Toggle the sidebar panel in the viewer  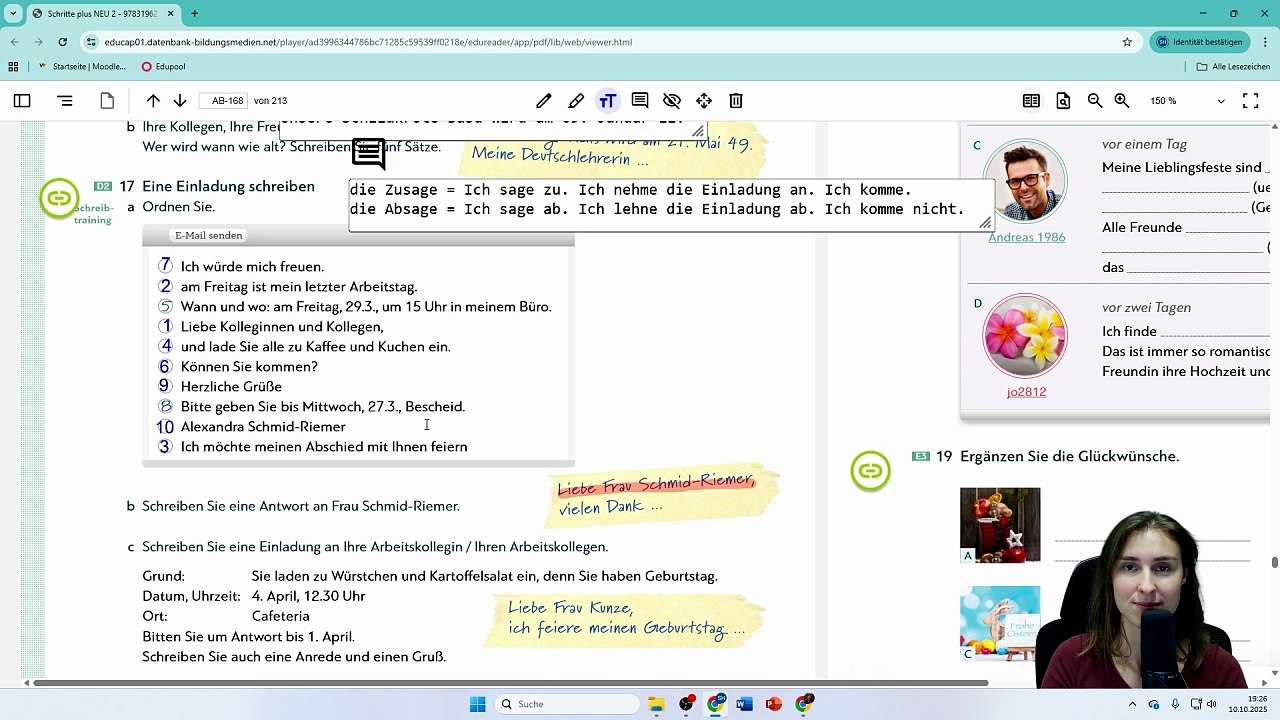click(22, 101)
